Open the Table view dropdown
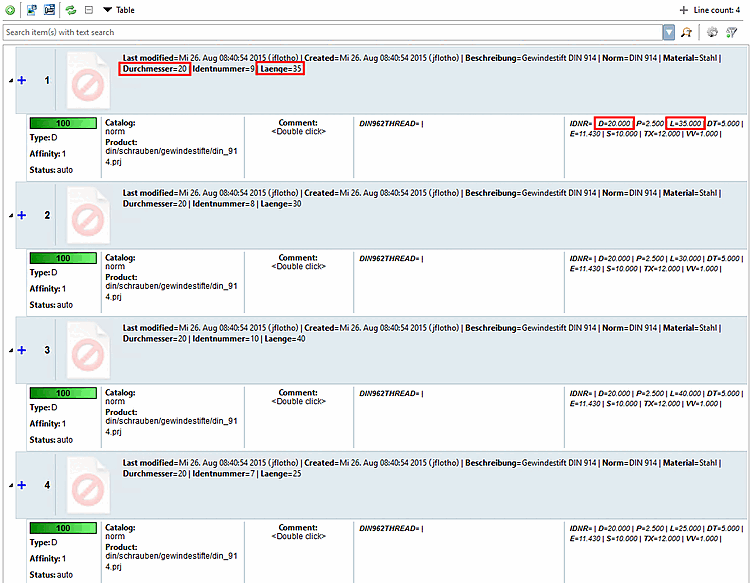Screen dimensions: 750x583 (119, 10)
